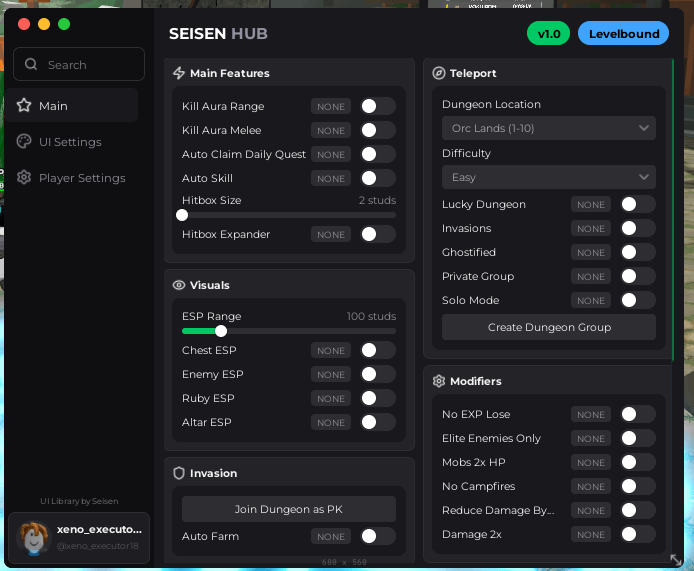Enable Auto Claim Daily Quest switch
The width and height of the screenshot is (694, 571).
tap(378, 154)
